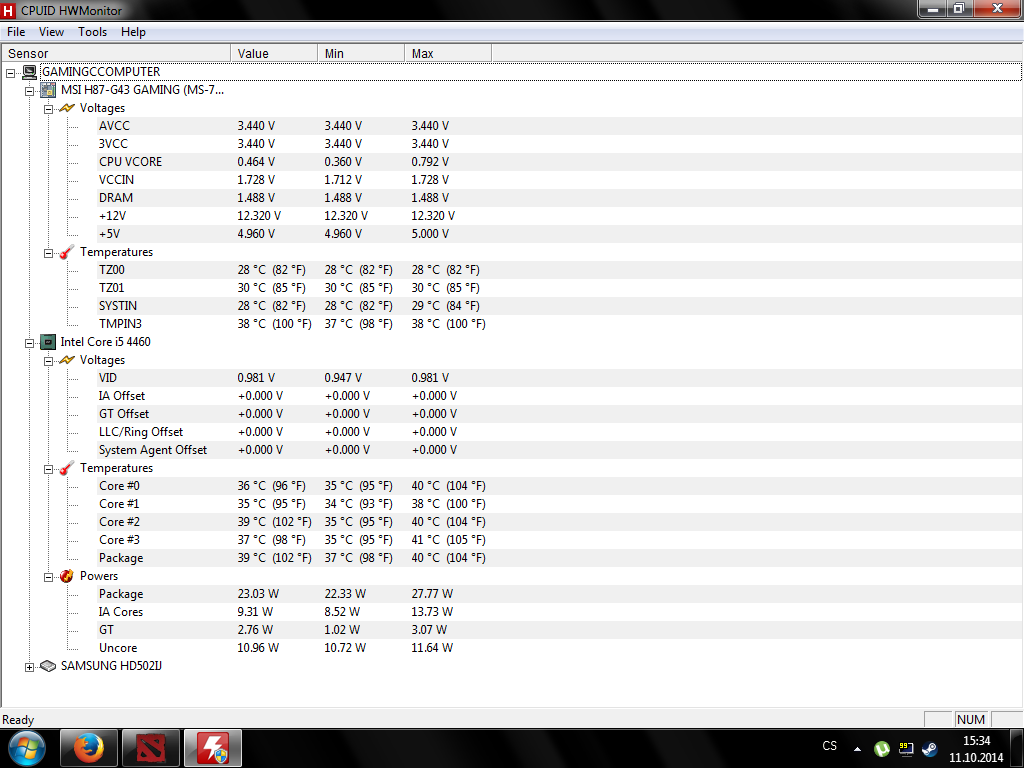This screenshot has height=768, width=1024.
Task: Open the View menu
Action: 51,32
